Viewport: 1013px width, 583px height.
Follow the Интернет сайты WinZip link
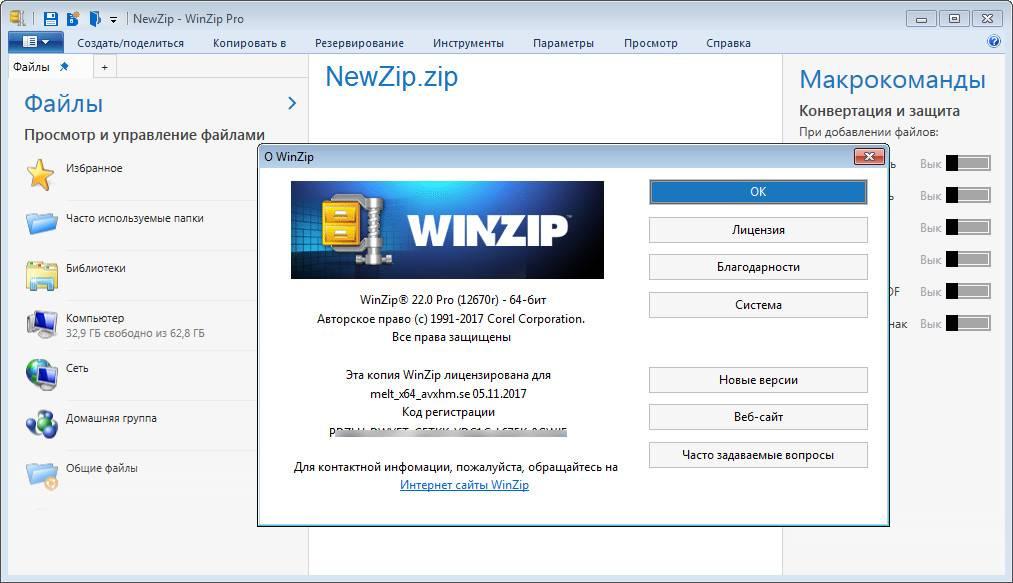tap(464, 485)
